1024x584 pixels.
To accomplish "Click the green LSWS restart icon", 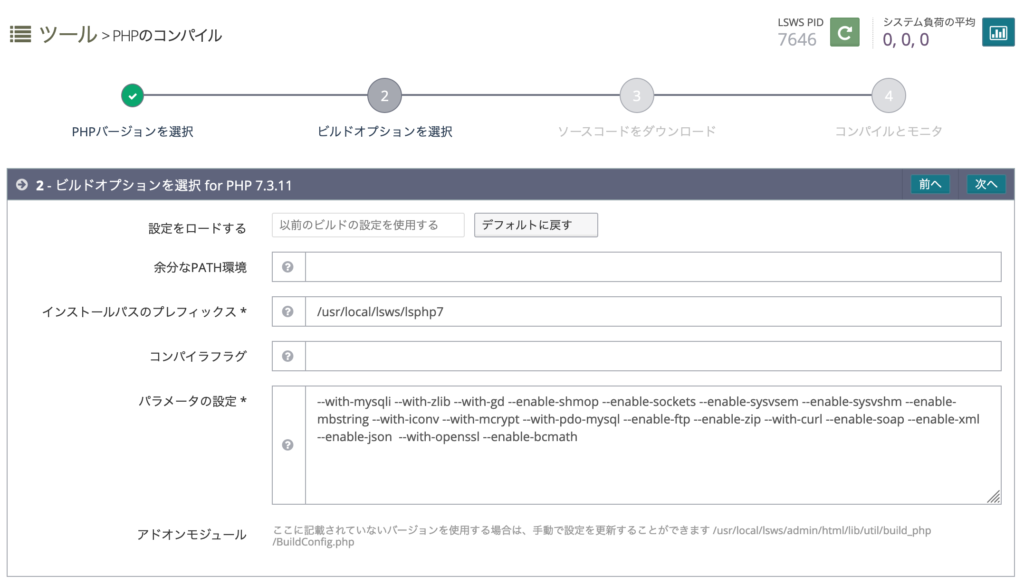I will click(x=845, y=32).
